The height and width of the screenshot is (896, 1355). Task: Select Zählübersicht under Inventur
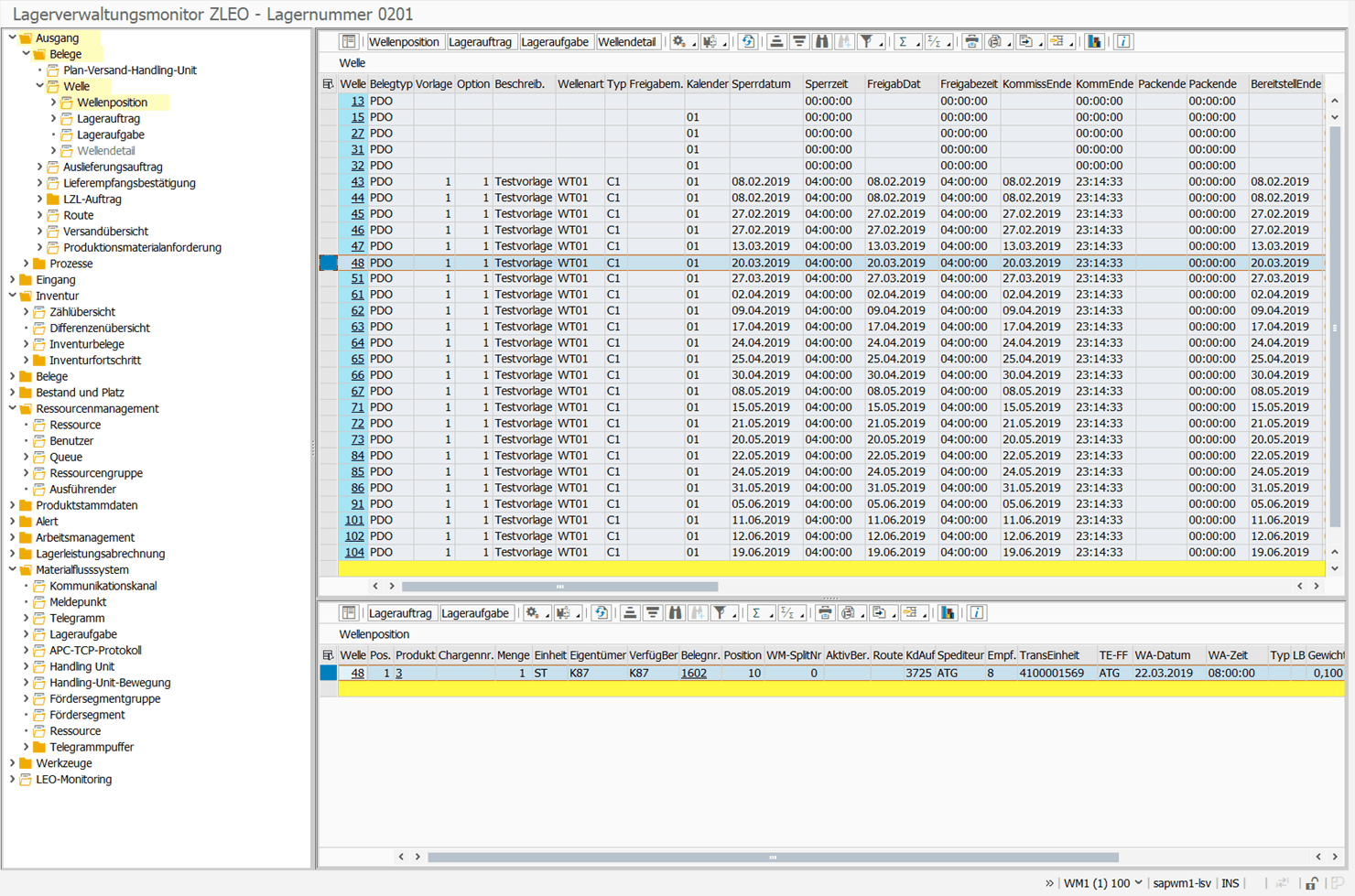click(x=82, y=312)
